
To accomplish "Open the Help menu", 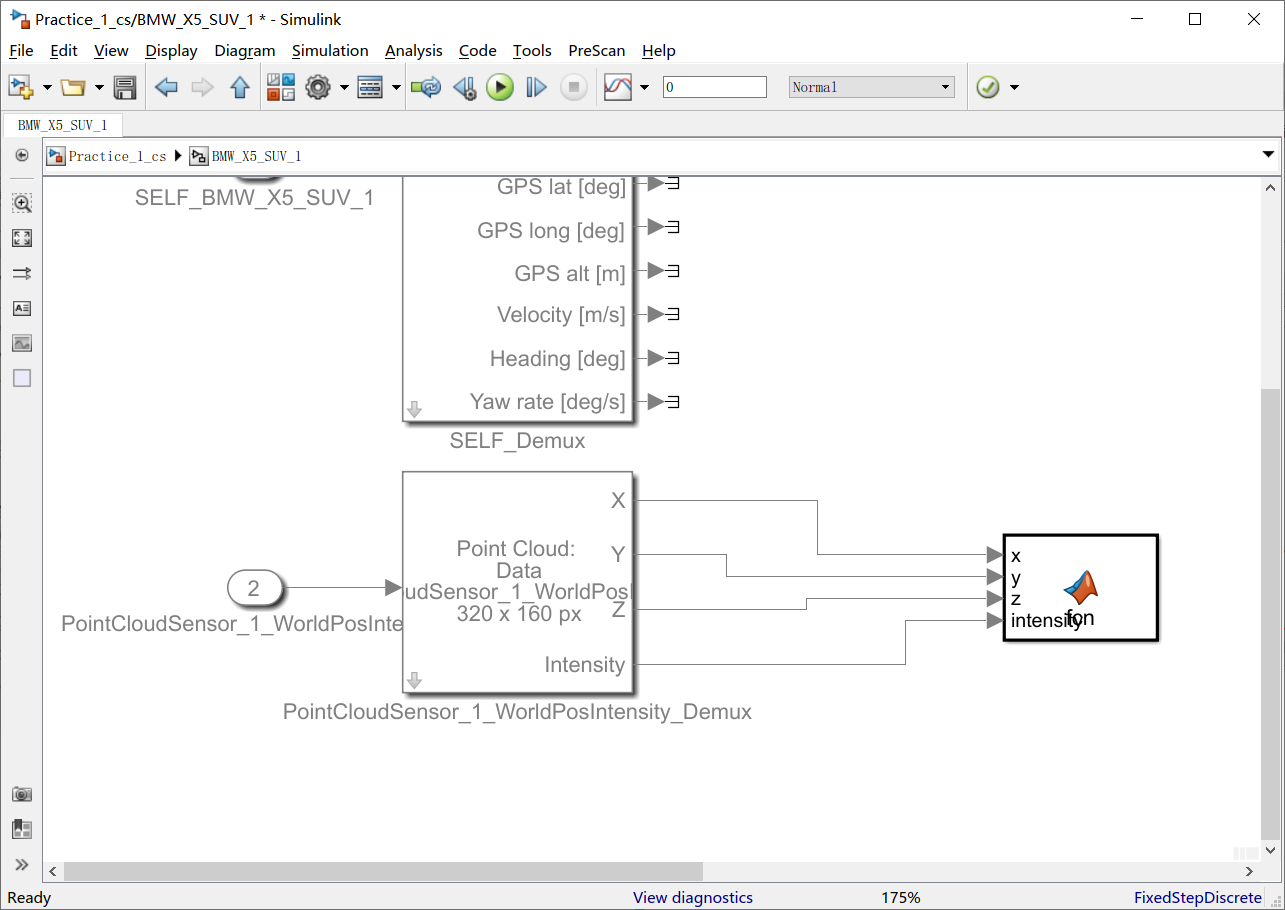I will pos(659,50).
